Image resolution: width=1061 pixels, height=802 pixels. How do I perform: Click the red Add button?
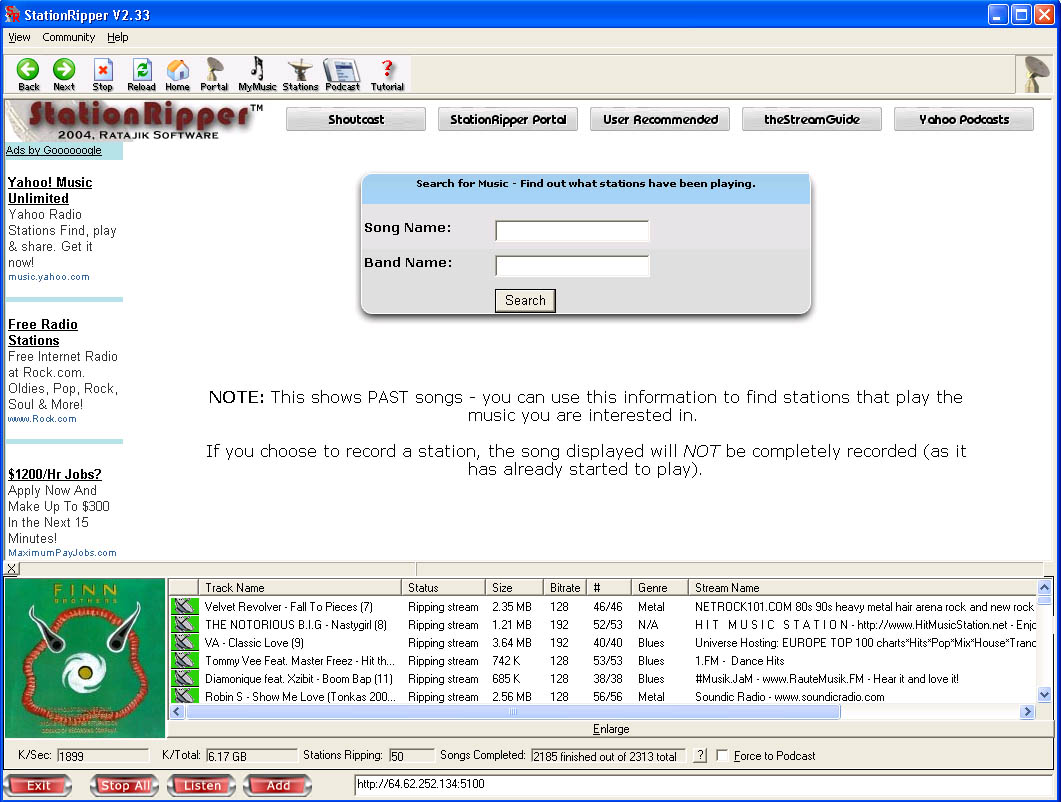[277, 785]
